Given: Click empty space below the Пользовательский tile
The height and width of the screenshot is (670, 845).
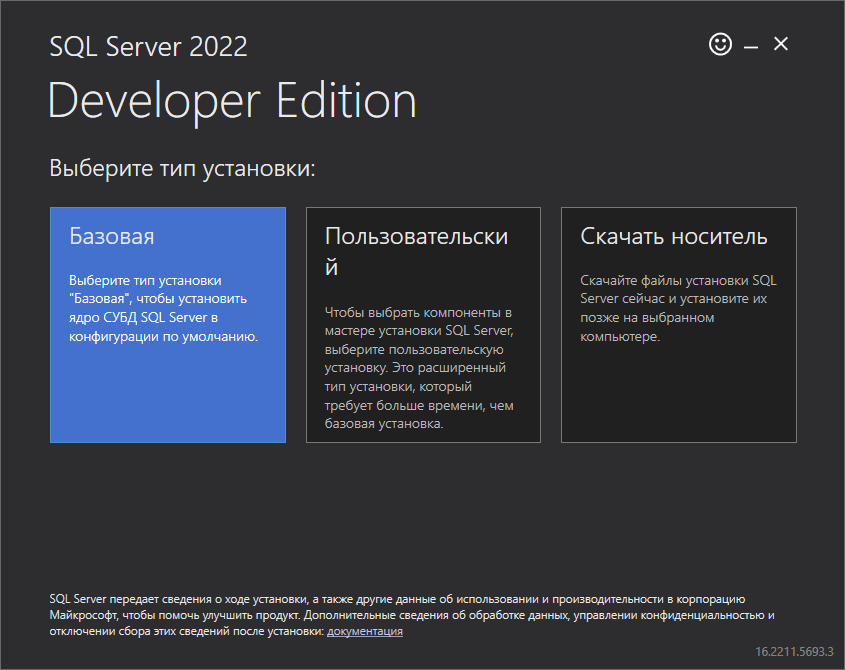Looking at the screenshot, I should coord(422,510).
